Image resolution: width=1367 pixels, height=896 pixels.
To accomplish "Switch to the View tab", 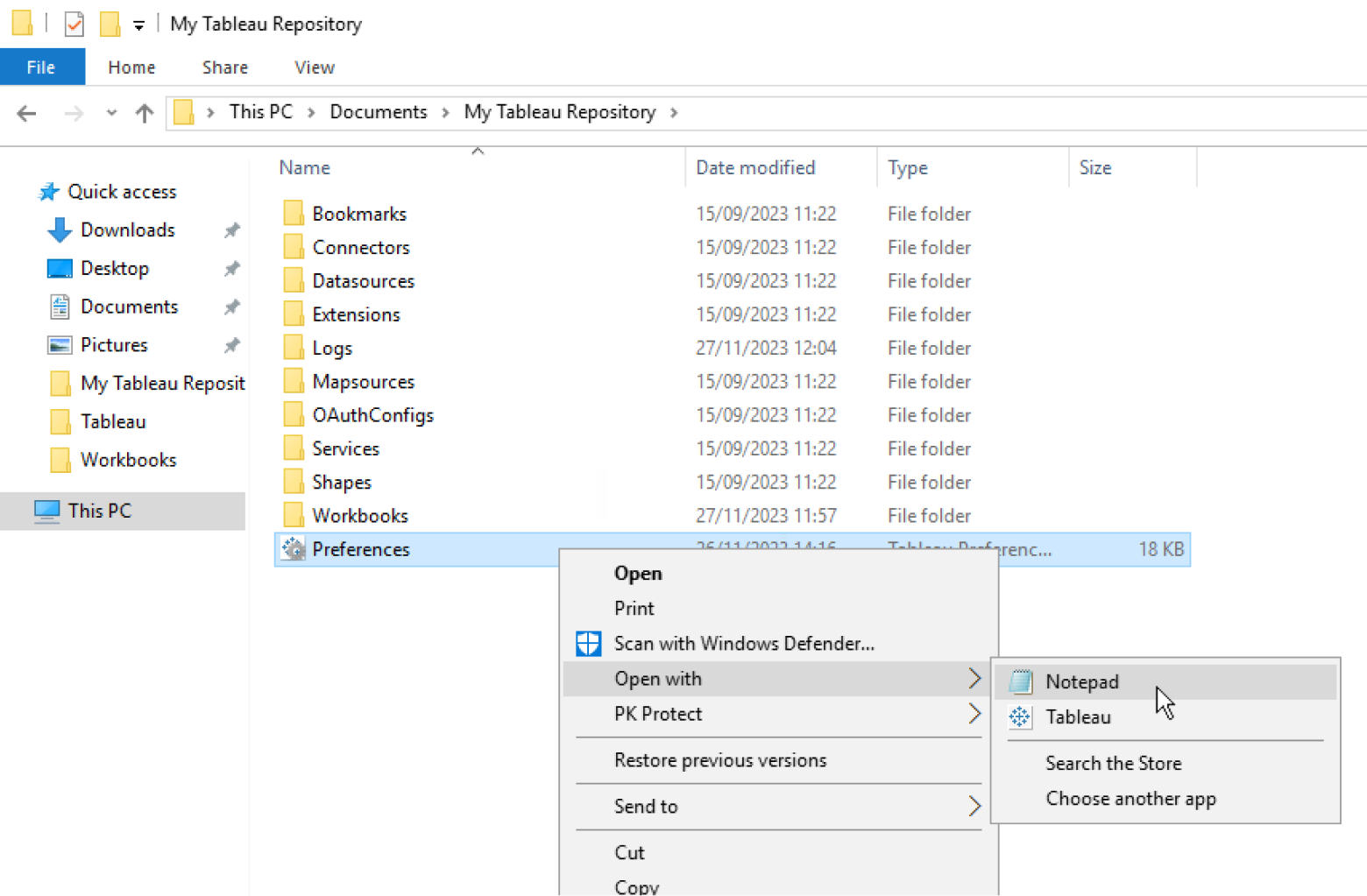I will click(314, 67).
